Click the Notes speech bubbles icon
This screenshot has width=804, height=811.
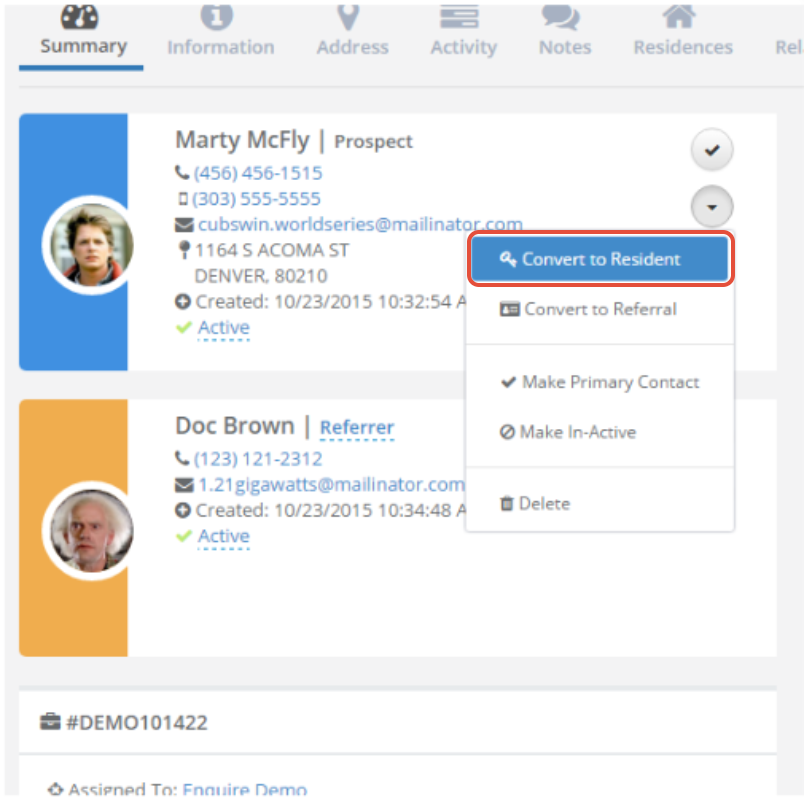[561, 17]
